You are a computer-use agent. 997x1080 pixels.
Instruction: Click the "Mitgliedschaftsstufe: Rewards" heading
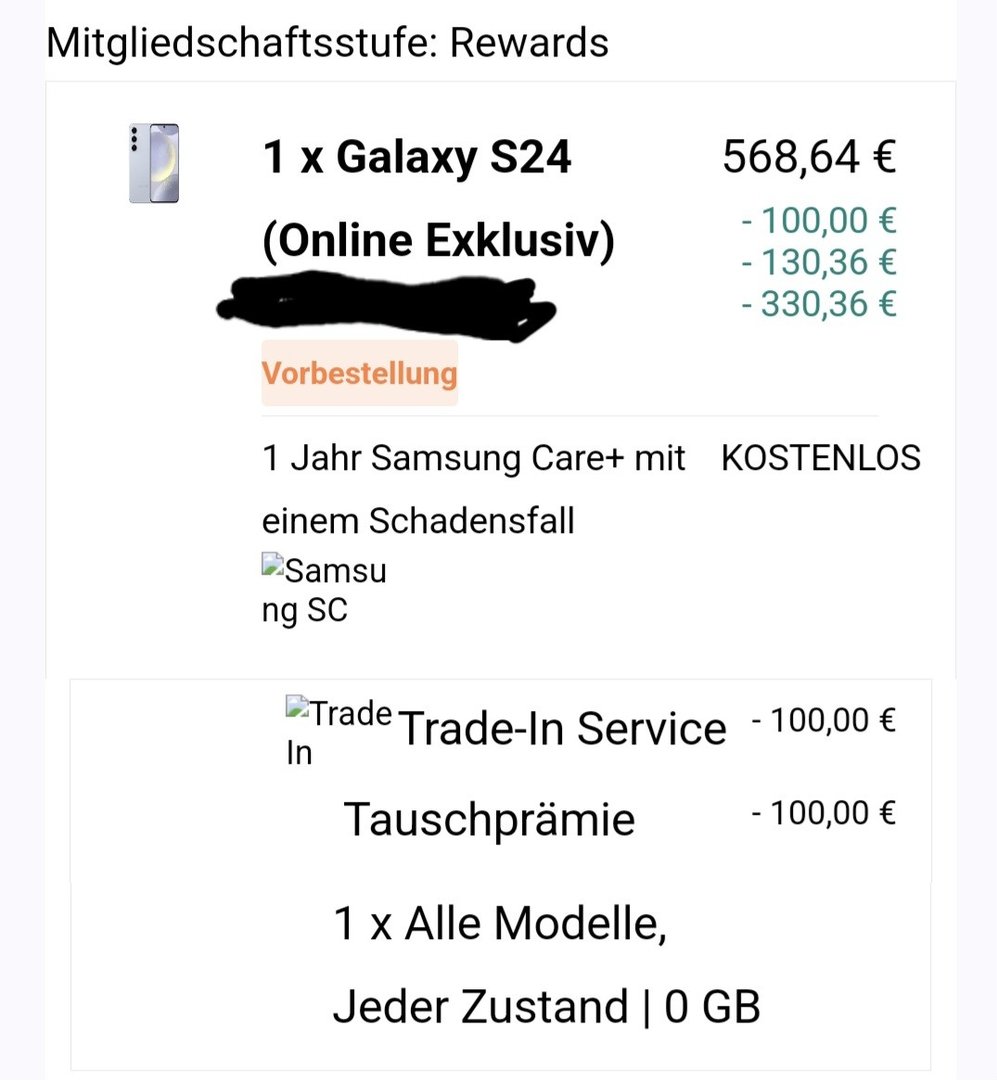click(x=327, y=43)
